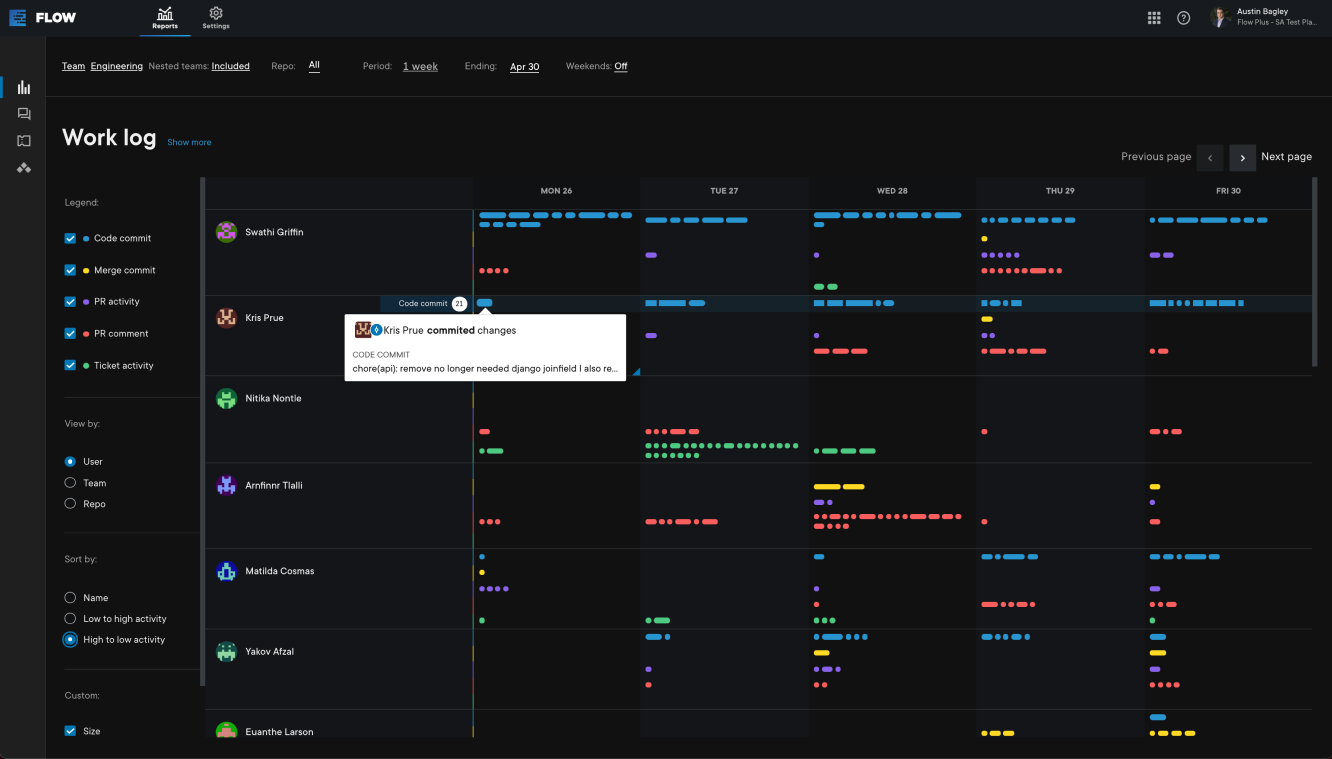Open the Repo All dropdown
The image size is (1332, 759).
(x=314, y=65)
